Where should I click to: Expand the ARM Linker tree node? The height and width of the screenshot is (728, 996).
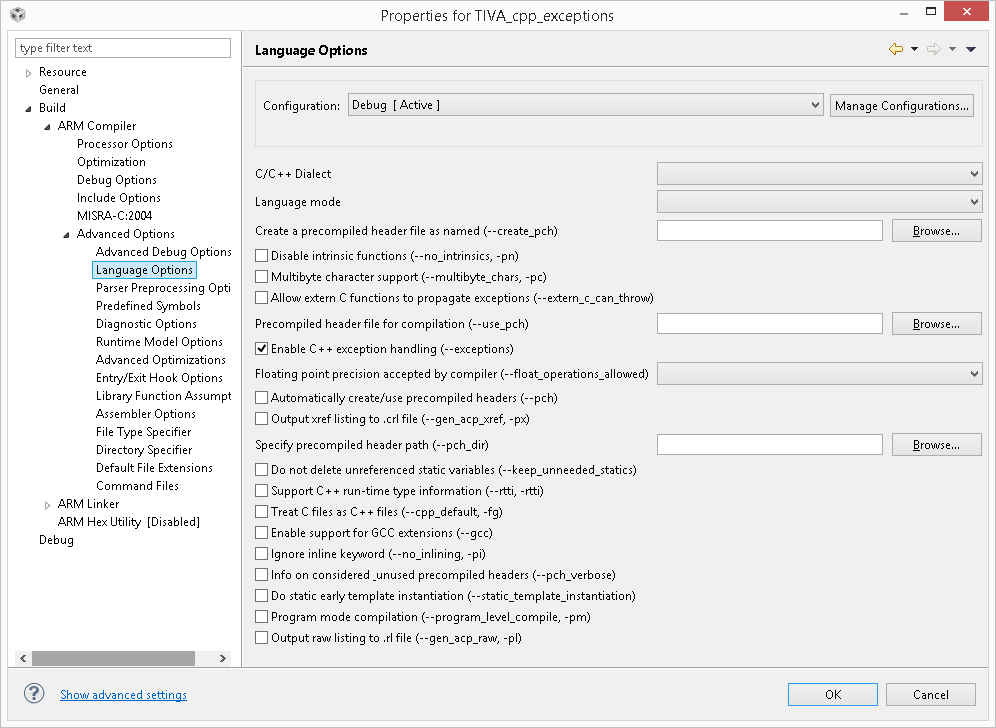click(47, 504)
